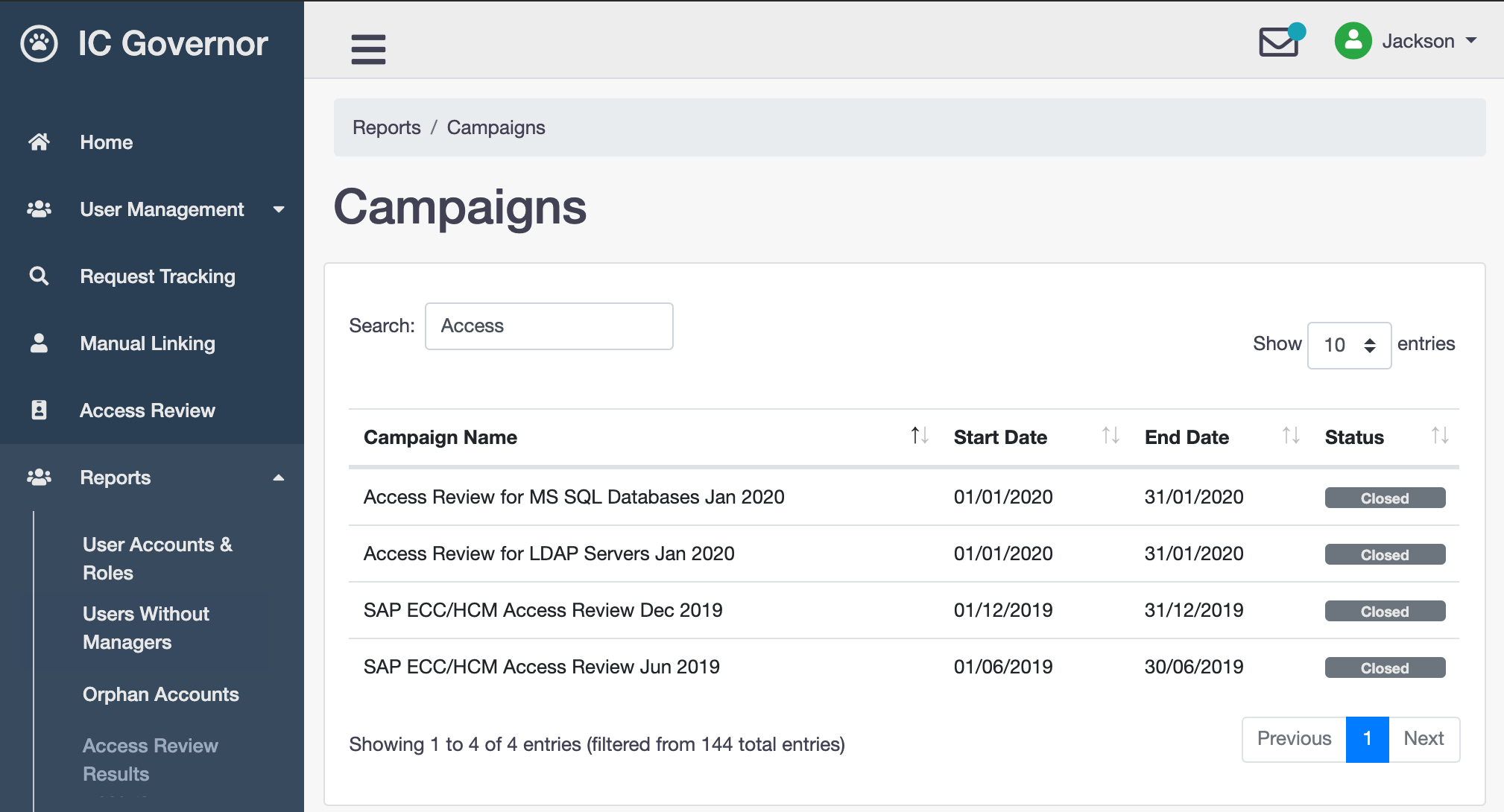Select Orphan Accounts report

(x=161, y=694)
